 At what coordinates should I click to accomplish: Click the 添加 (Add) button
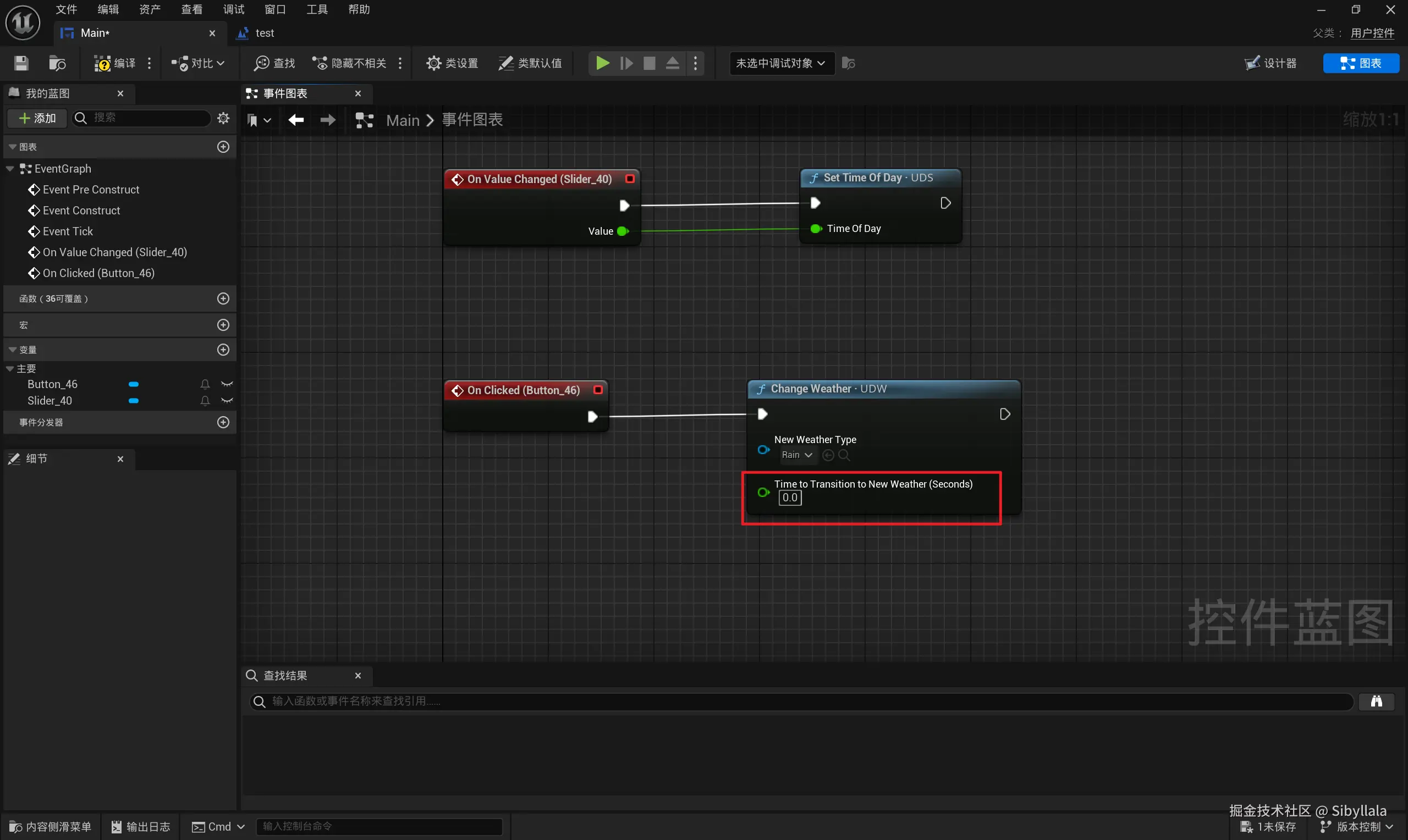(x=37, y=118)
